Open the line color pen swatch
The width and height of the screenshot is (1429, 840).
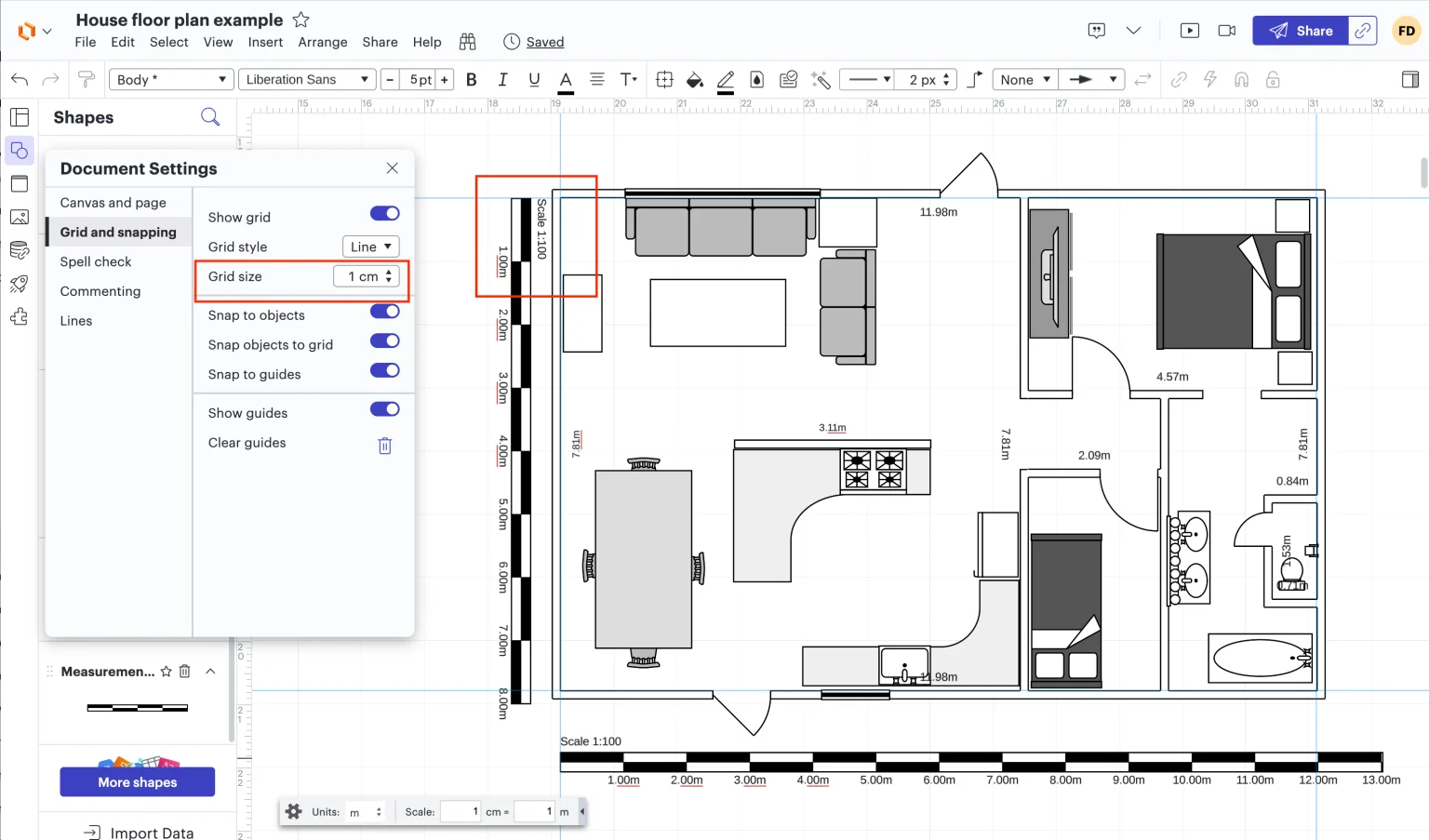(726, 81)
